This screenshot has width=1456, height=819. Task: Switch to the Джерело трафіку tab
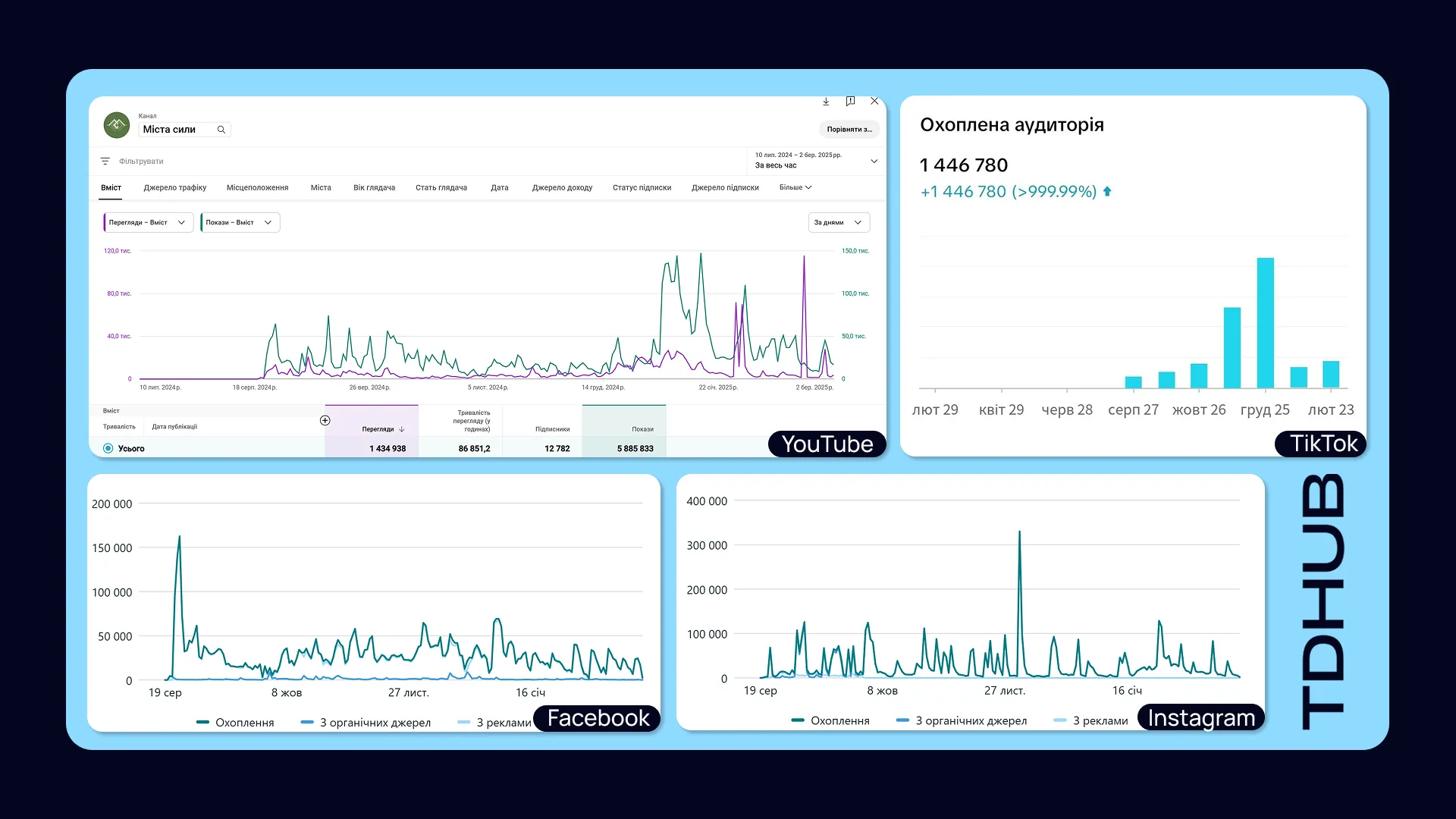175,187
